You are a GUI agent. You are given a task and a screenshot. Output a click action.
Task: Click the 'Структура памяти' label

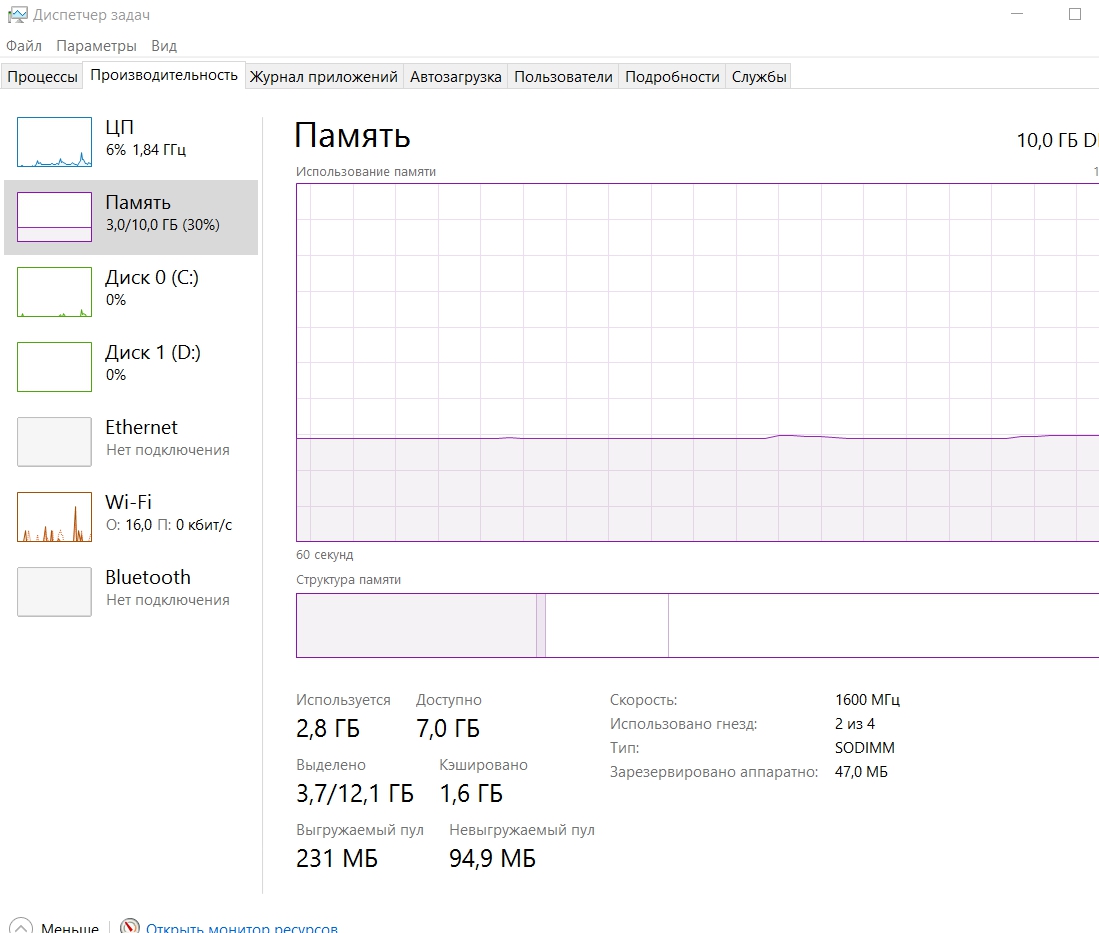pyautogui.click(x=348, y=580)
